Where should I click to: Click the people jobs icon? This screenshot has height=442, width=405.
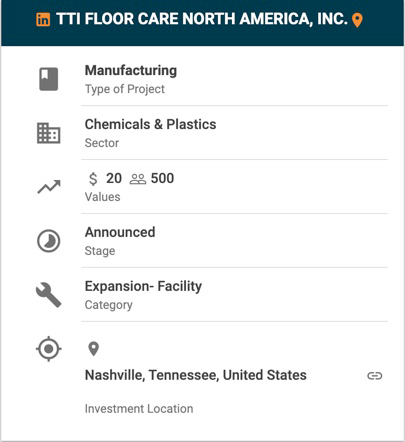click(138, 179)
